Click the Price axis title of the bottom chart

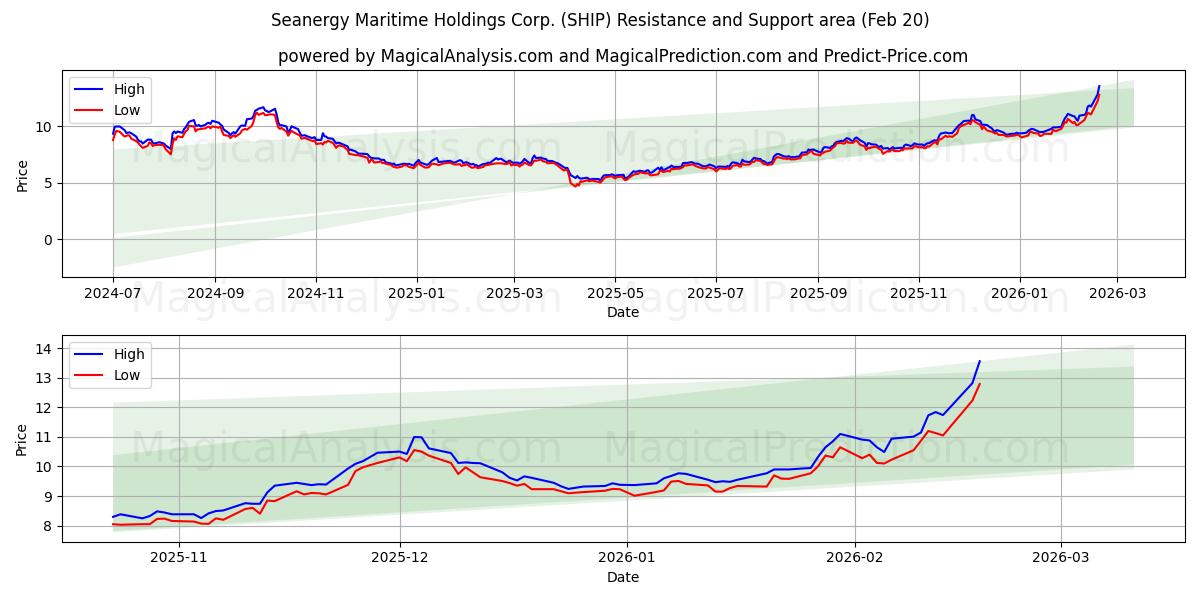pyautogui.click(x=23, y=439)
